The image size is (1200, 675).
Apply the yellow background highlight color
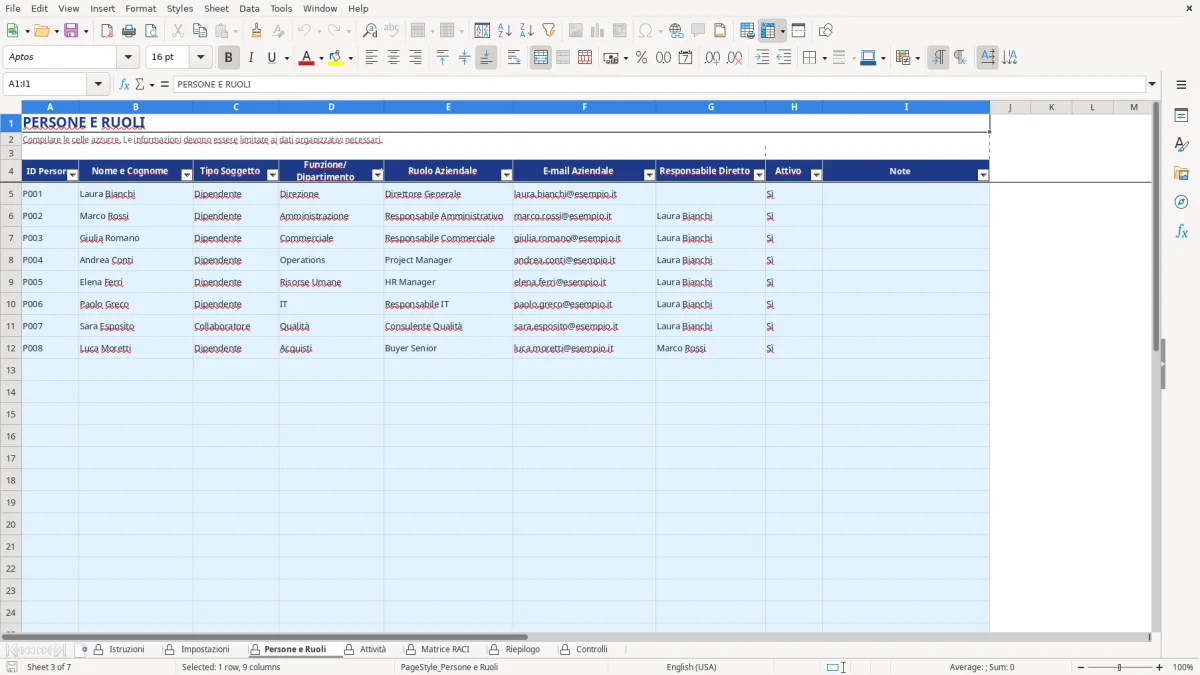coord(335,58)
